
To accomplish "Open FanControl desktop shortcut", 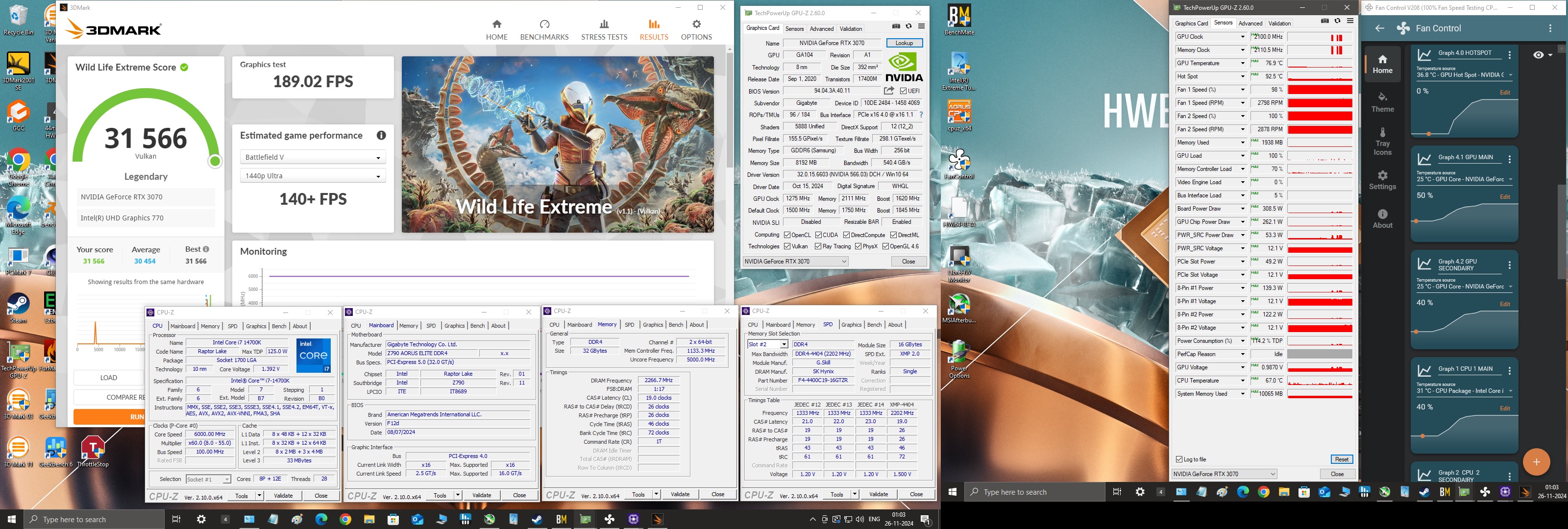I will (x=959, y=165).
